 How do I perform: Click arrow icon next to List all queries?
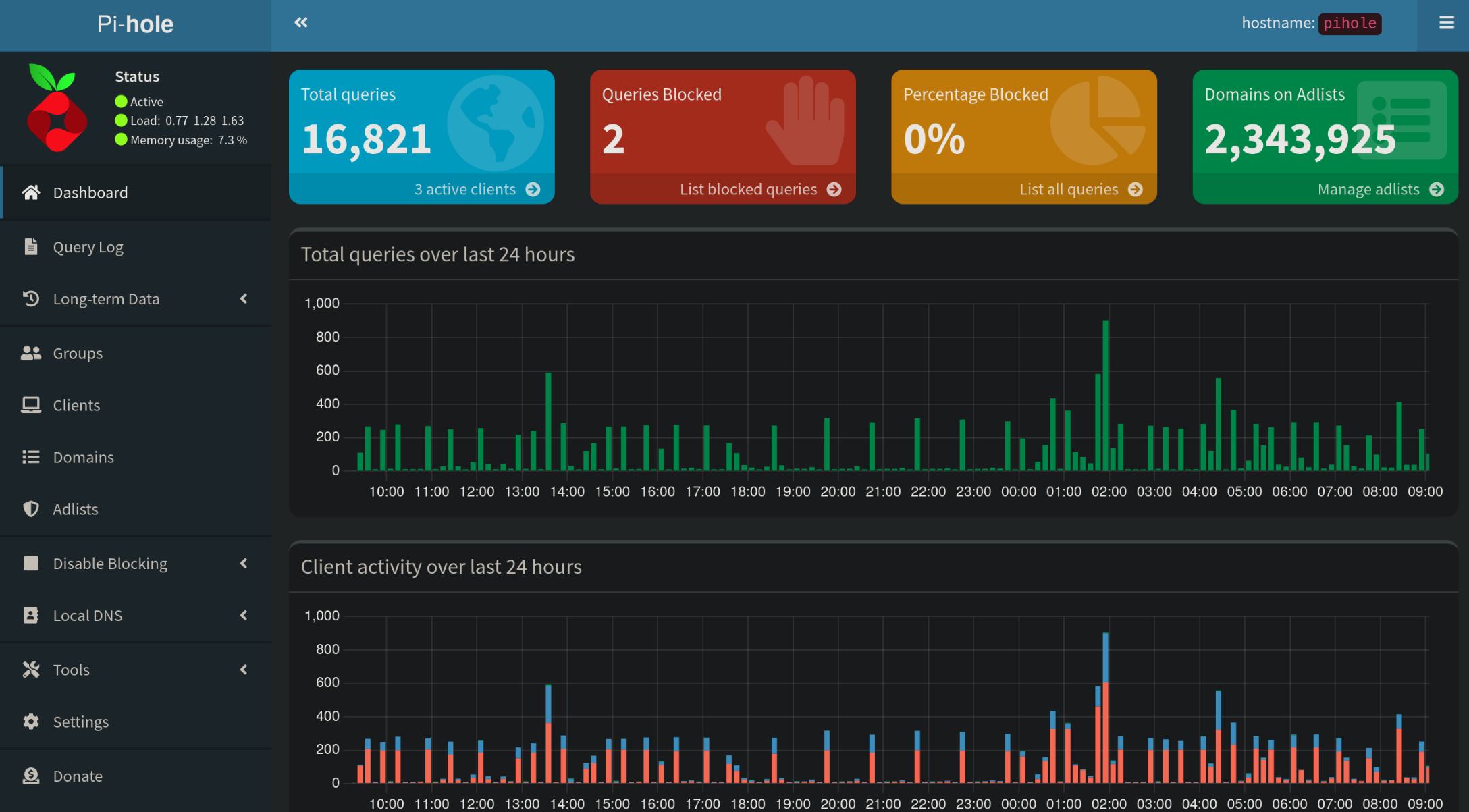1136,189
